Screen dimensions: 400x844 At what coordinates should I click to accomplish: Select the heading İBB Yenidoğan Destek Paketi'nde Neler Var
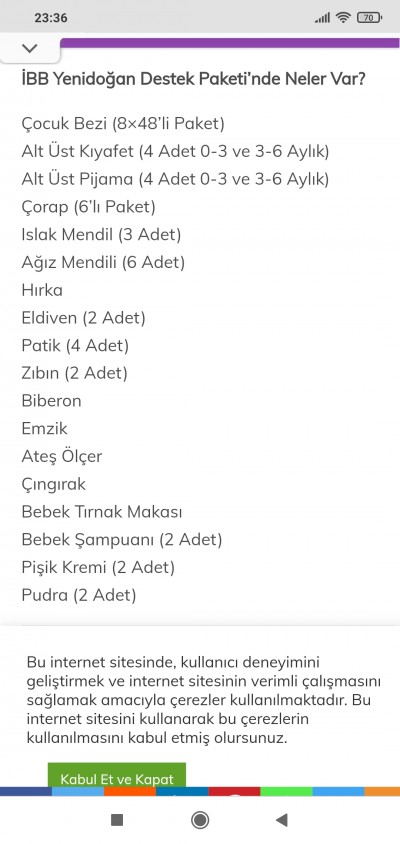pos(194,79)
